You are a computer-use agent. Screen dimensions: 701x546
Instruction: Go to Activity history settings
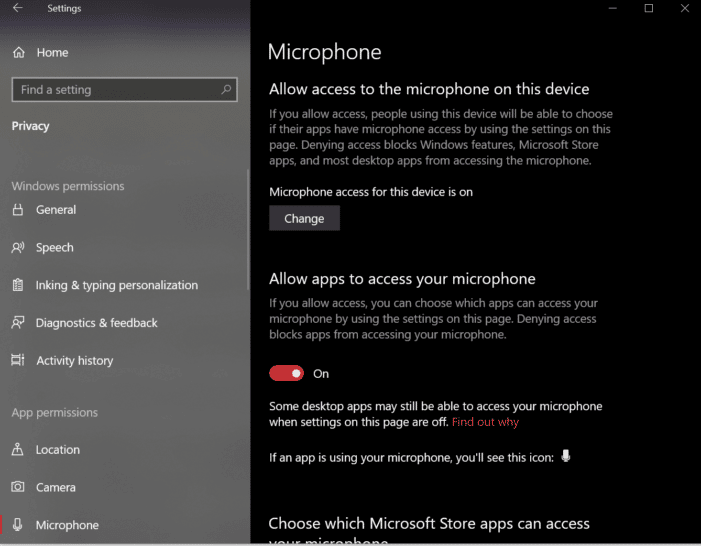(74, 360)
